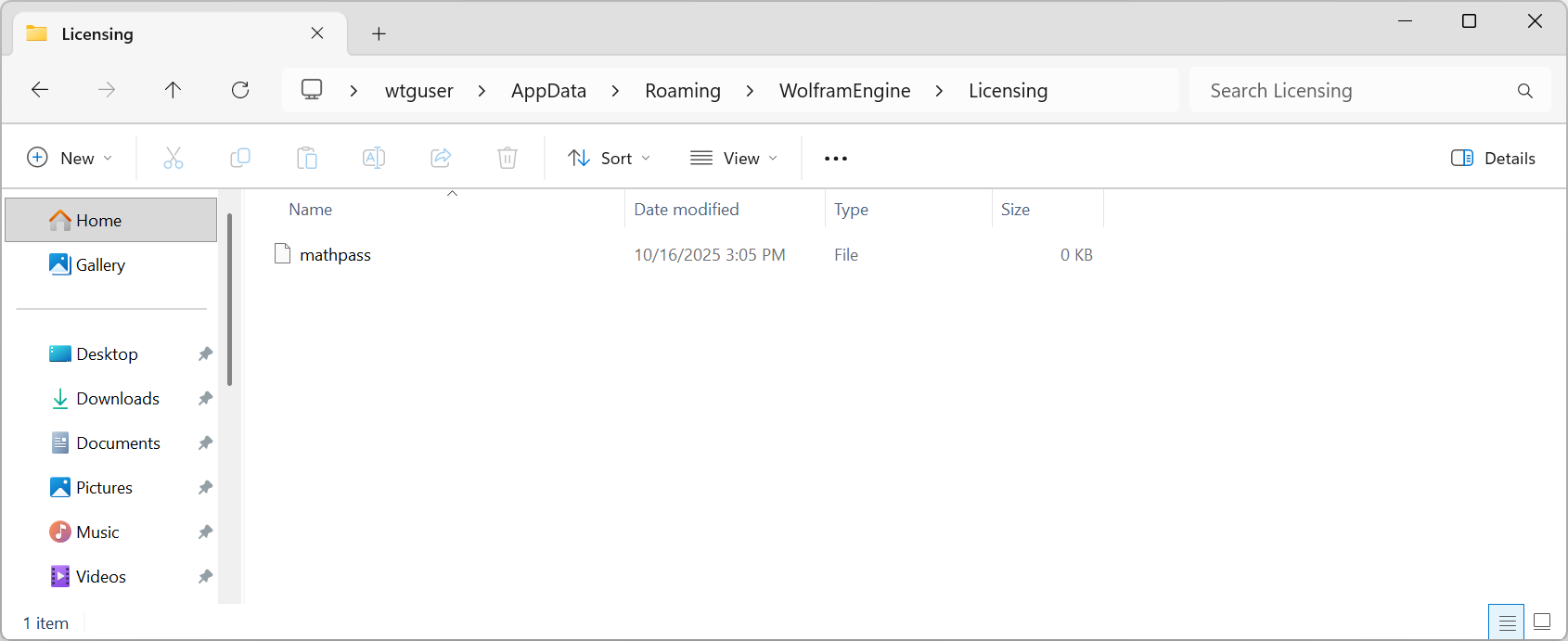Open the View layout dropdown

click(734, 159)
